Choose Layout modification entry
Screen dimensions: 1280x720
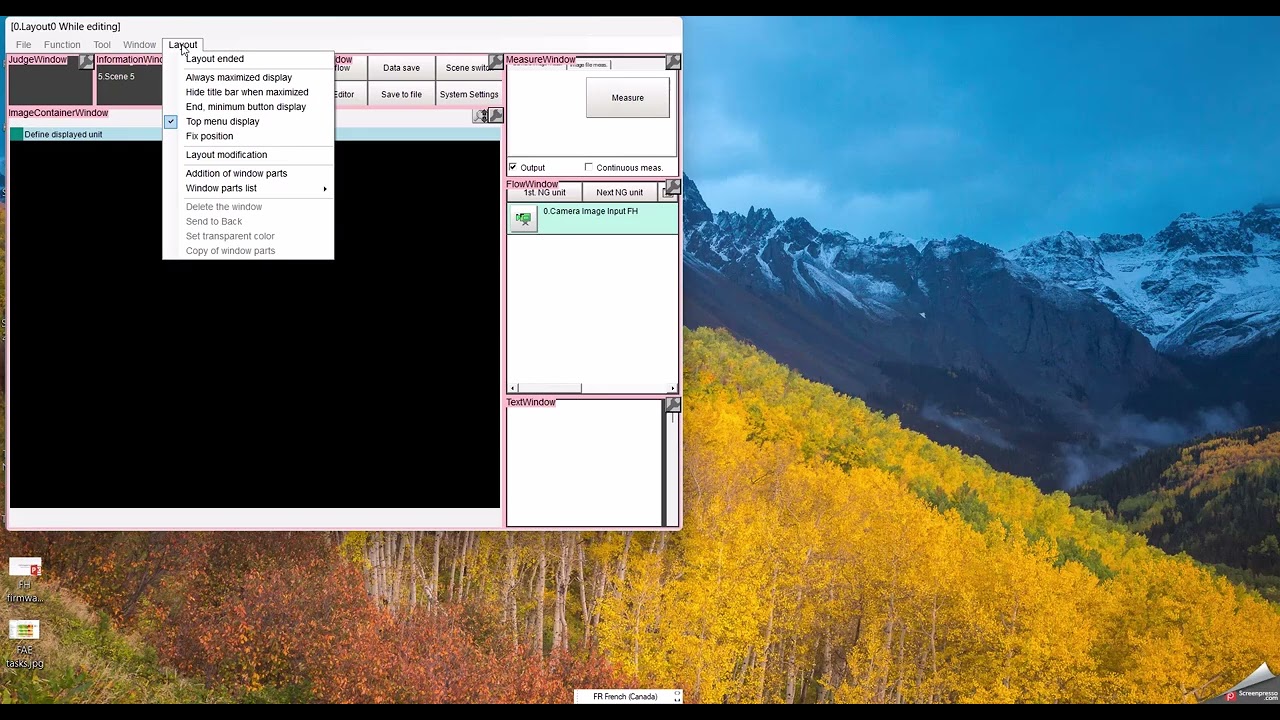[x=226, y=155]
